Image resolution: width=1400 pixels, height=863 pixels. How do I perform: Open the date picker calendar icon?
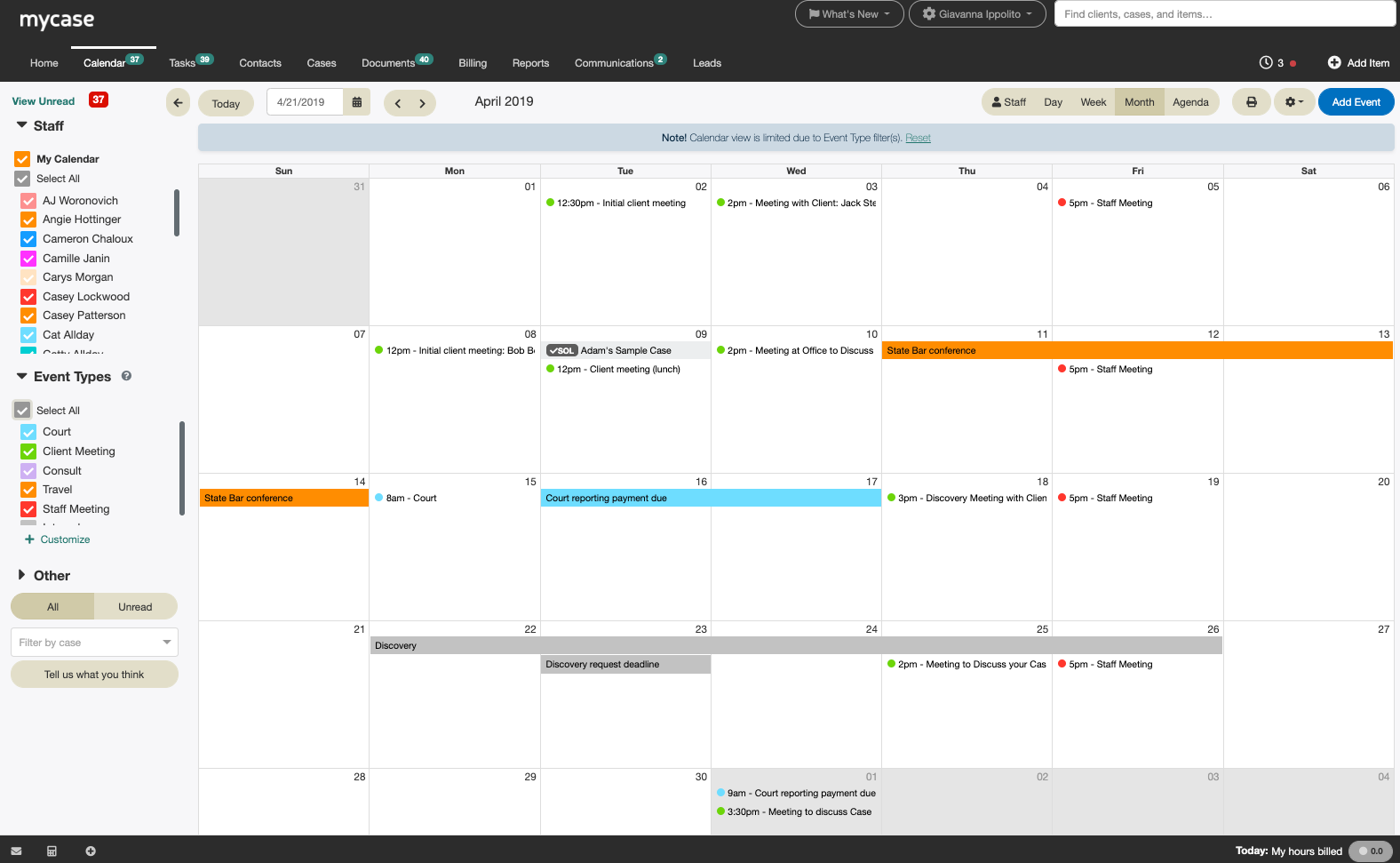pos(357,102)
